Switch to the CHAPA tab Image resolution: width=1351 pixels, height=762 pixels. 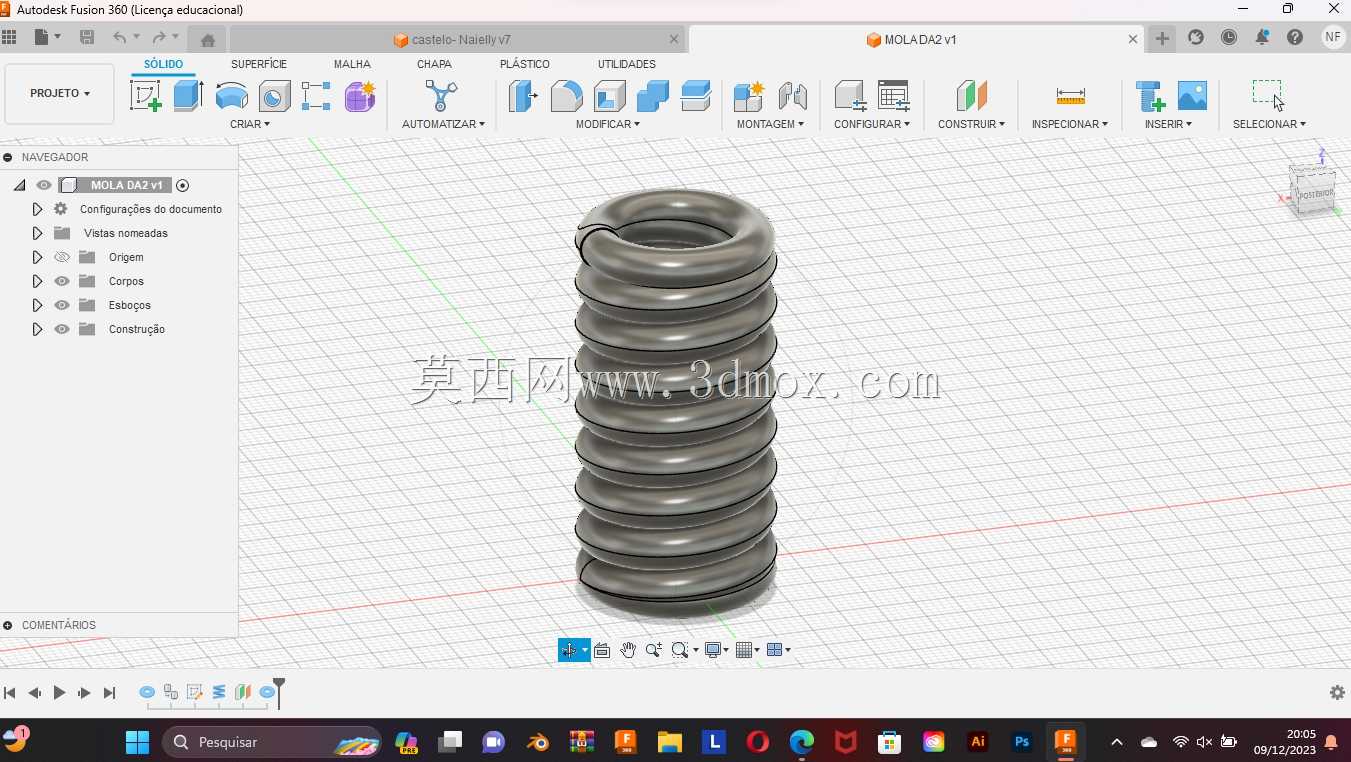click(434, 64)
